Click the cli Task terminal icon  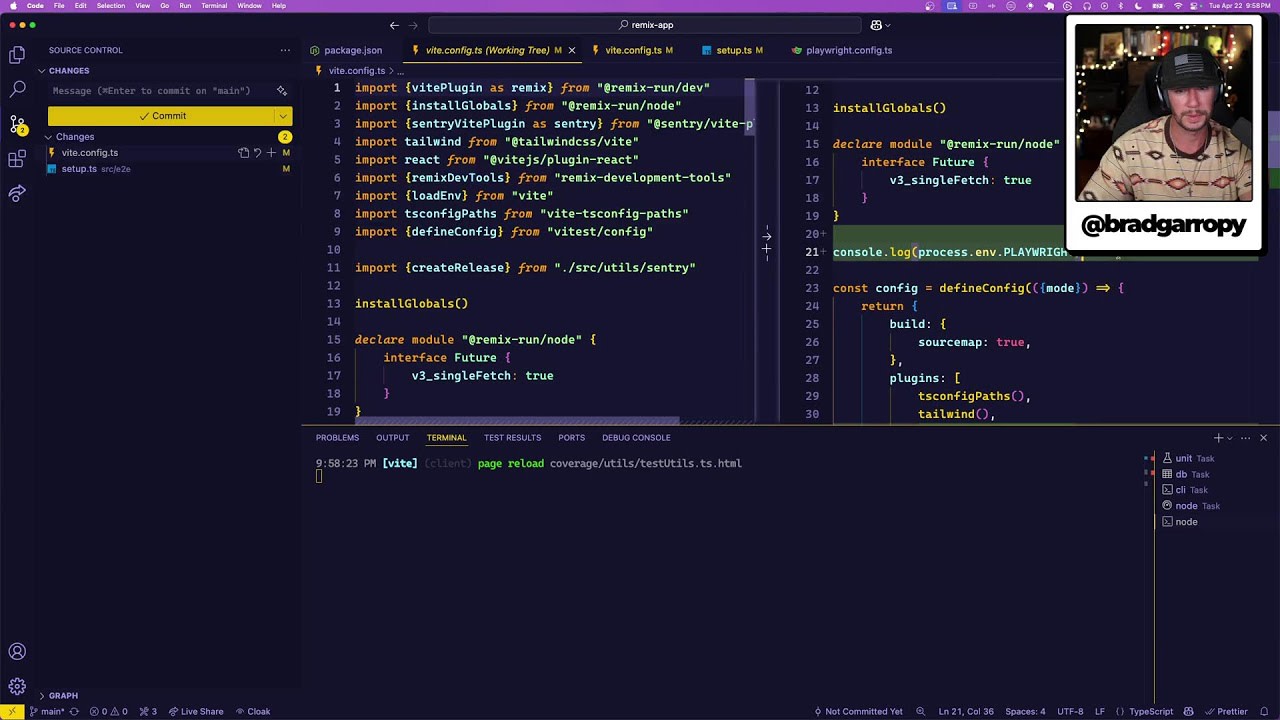1167,490
